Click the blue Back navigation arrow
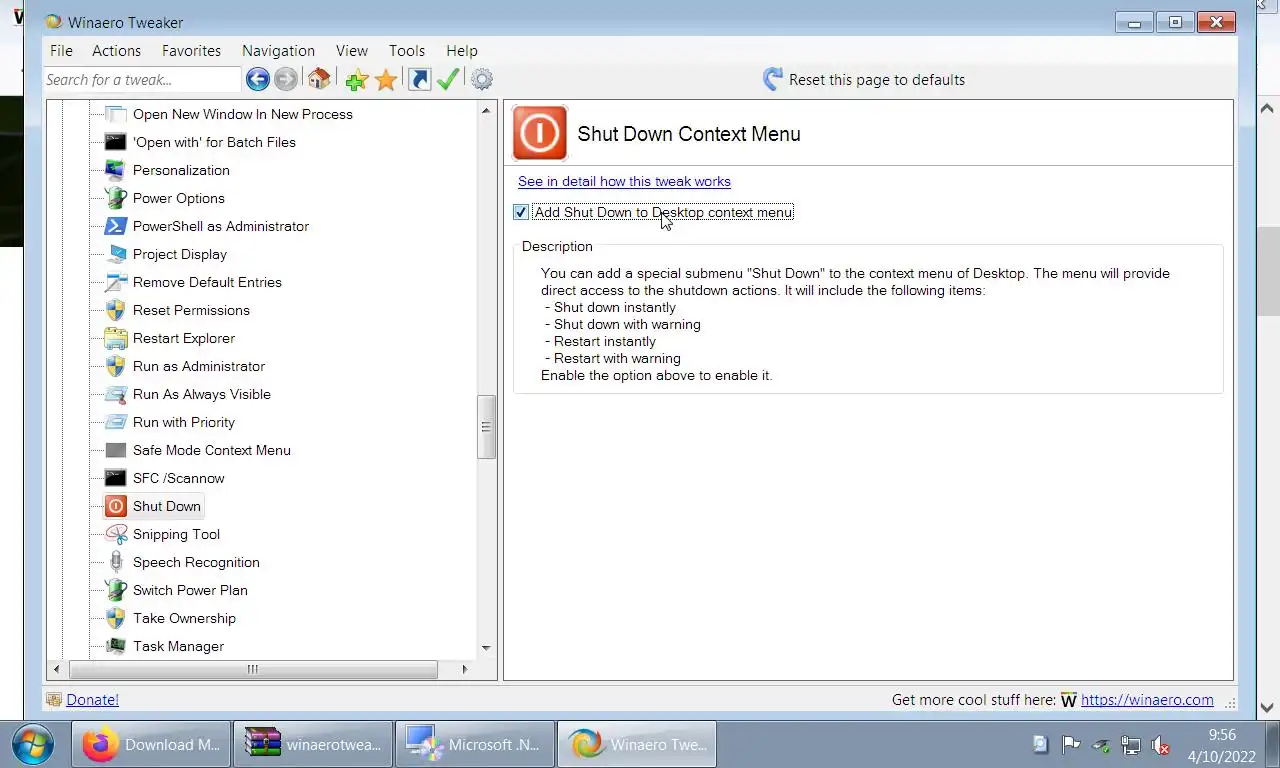Screen dimensions: 1280x768 click(257, 79)
